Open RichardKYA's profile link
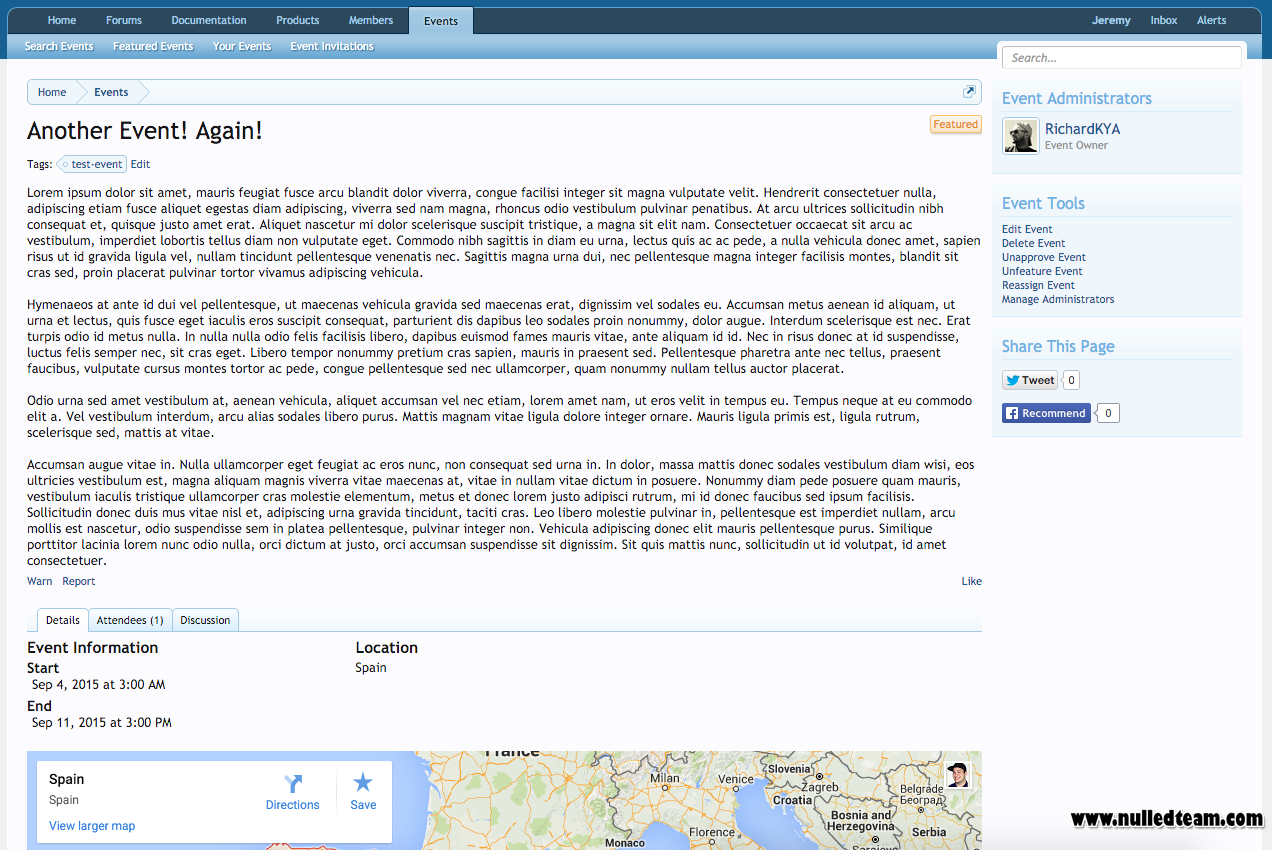The width and height of the screenshot is (1272, 850). 1082,129
